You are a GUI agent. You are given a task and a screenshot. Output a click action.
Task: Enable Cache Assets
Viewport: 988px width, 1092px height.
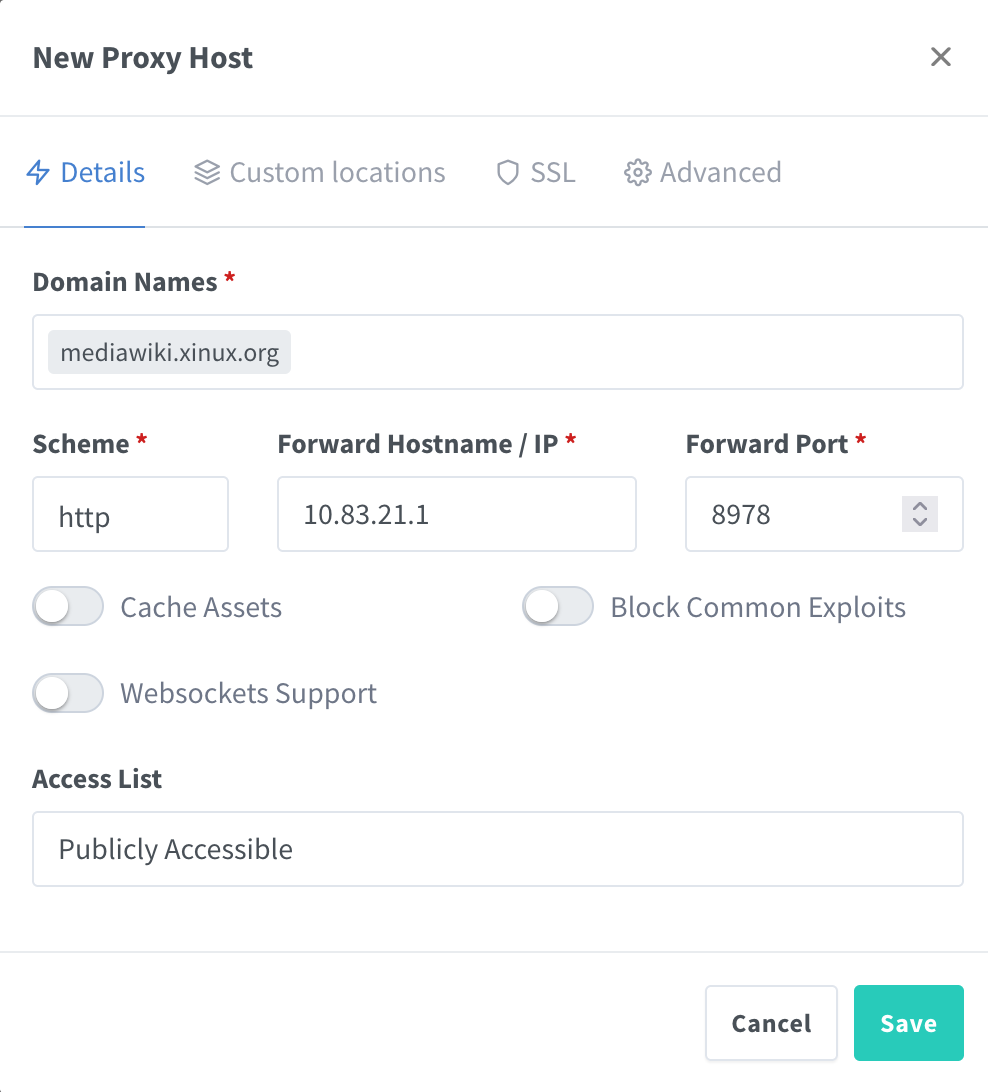coord(67,606)
